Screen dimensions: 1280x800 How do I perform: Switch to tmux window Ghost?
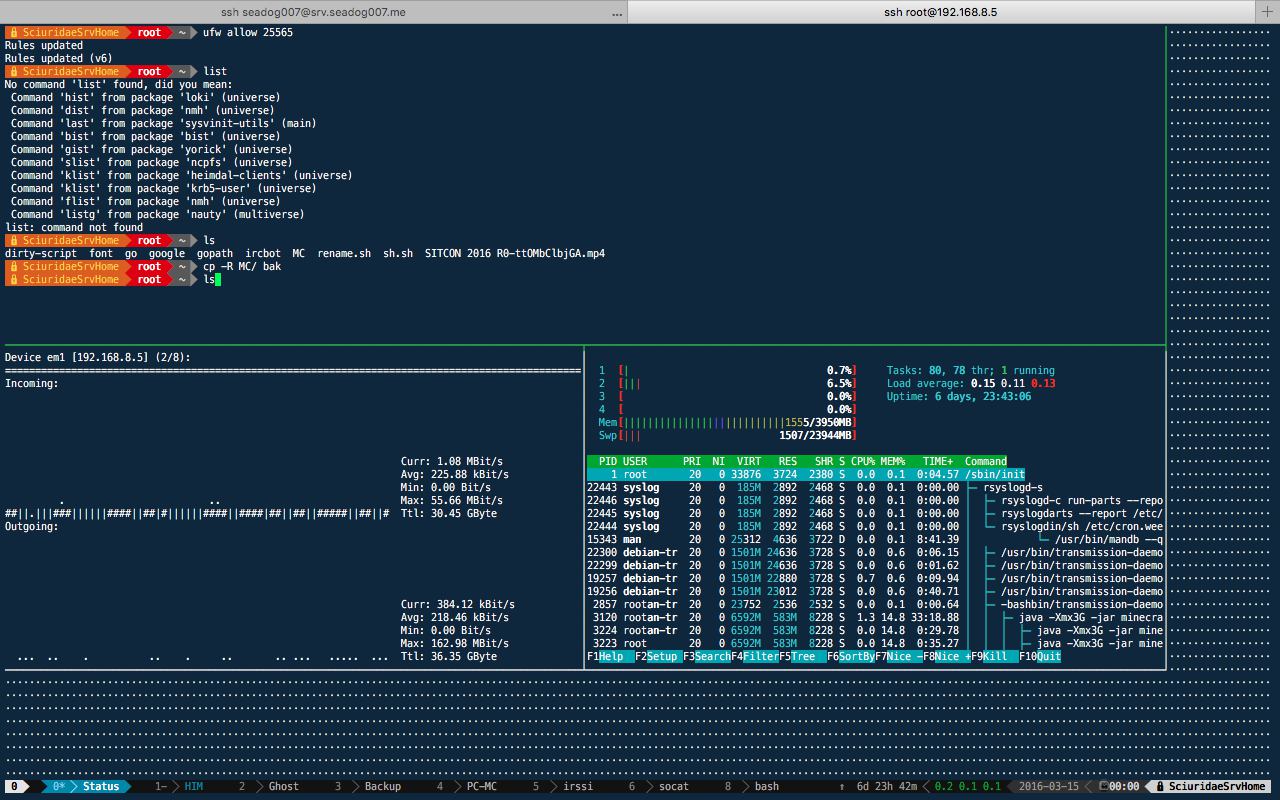point(268,787)
